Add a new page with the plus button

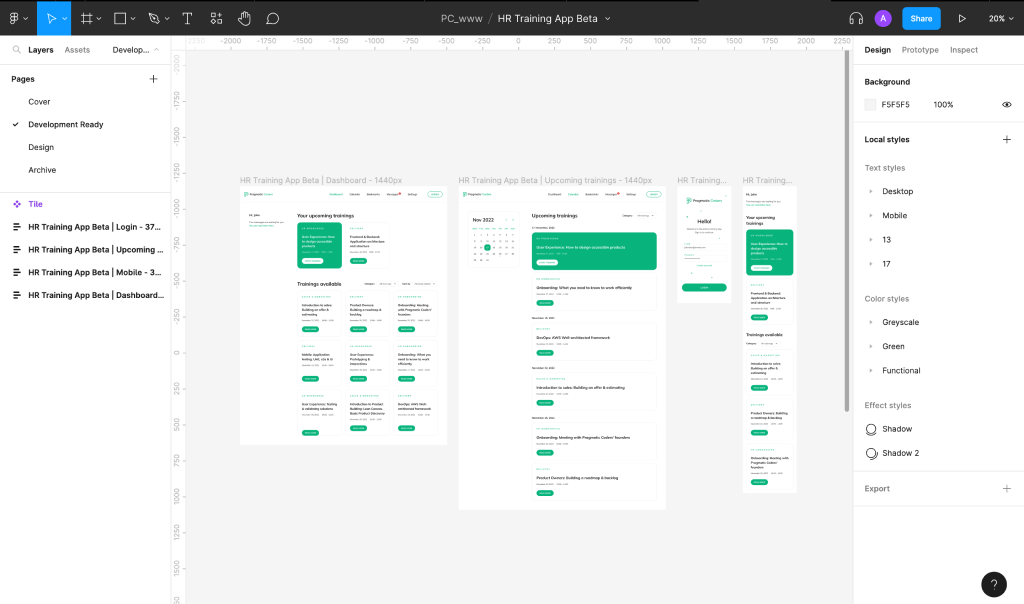point(153,78)
